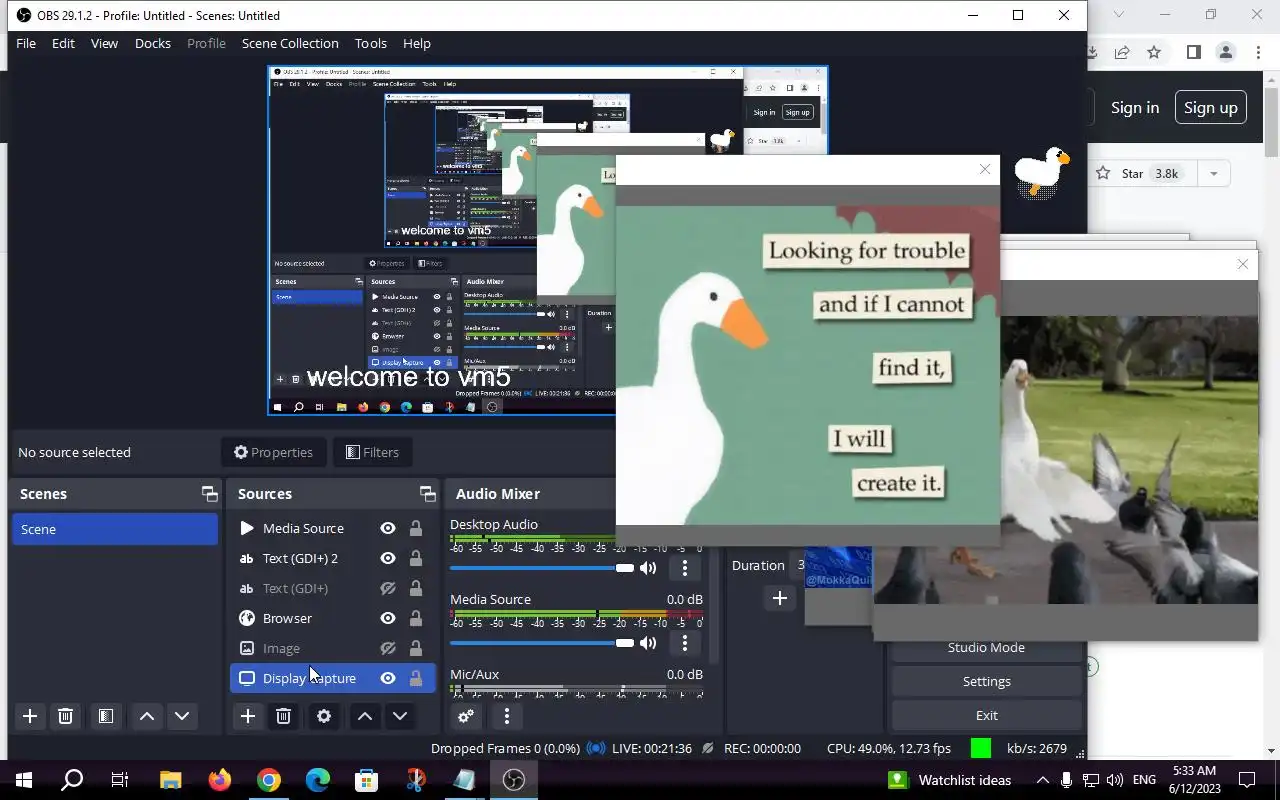1280x800 pixels.
Task: Click Sign up in browser window
Action: click(x=1210, y=107)
